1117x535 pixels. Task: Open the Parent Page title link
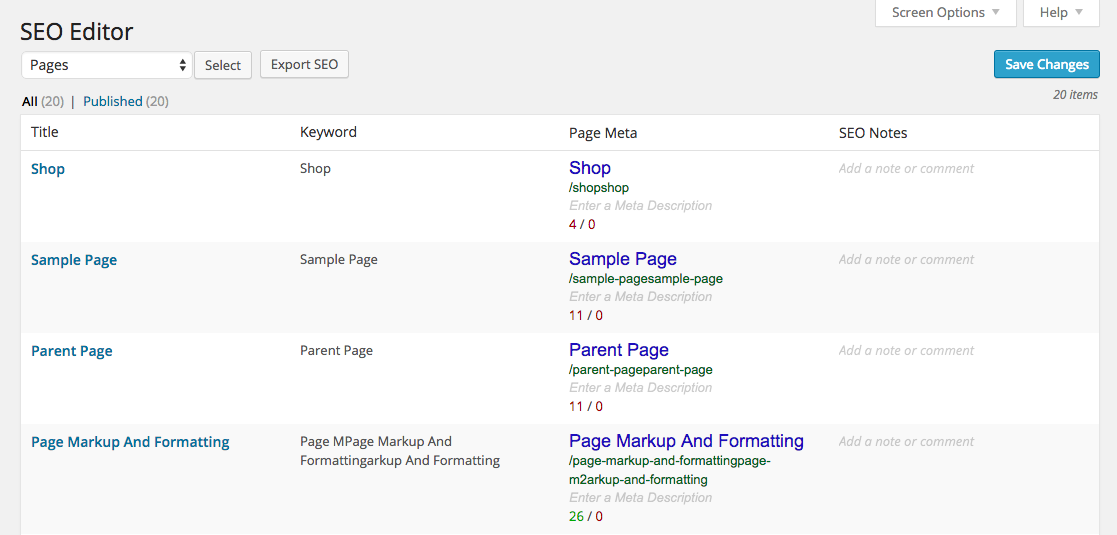pos(72,351)
